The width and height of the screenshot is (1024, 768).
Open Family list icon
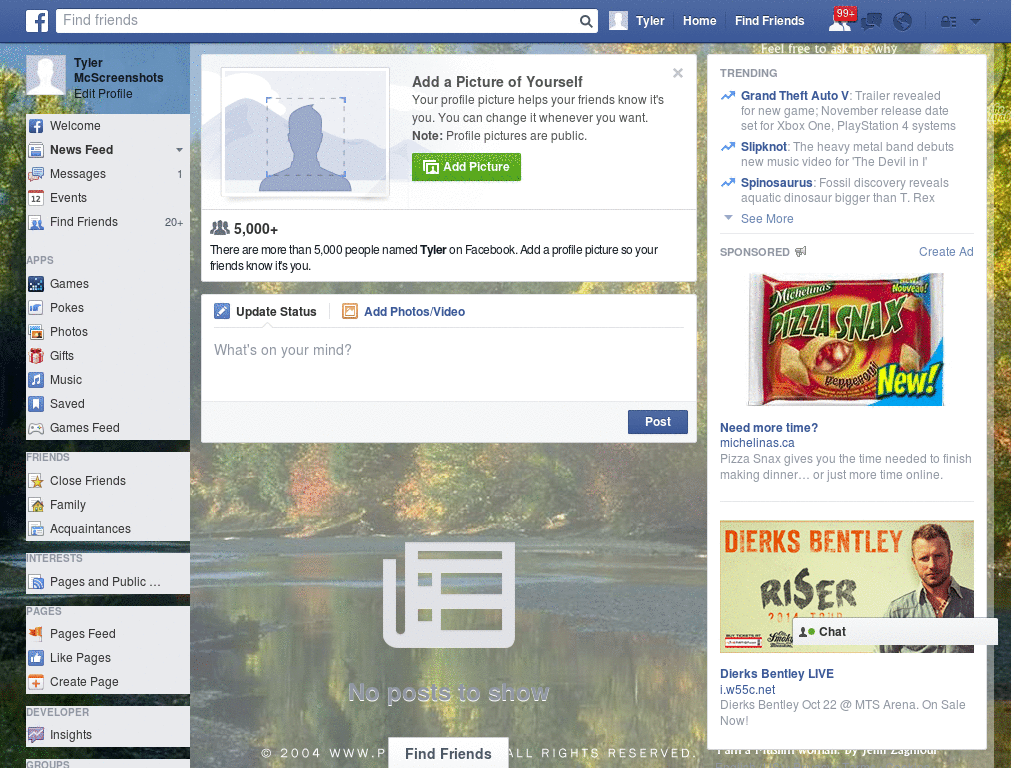click(x=37, y=505)
